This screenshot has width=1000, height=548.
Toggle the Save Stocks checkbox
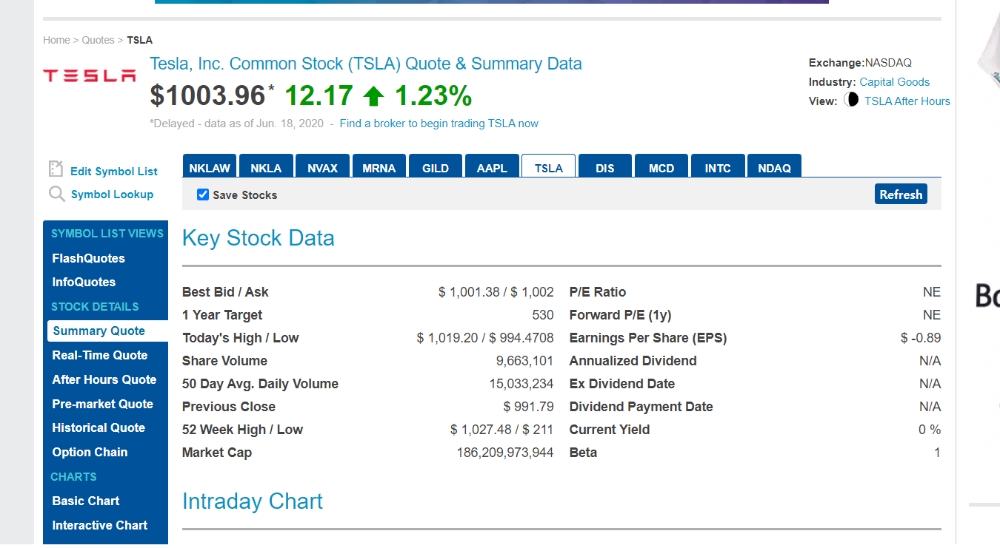click(203, 195)
